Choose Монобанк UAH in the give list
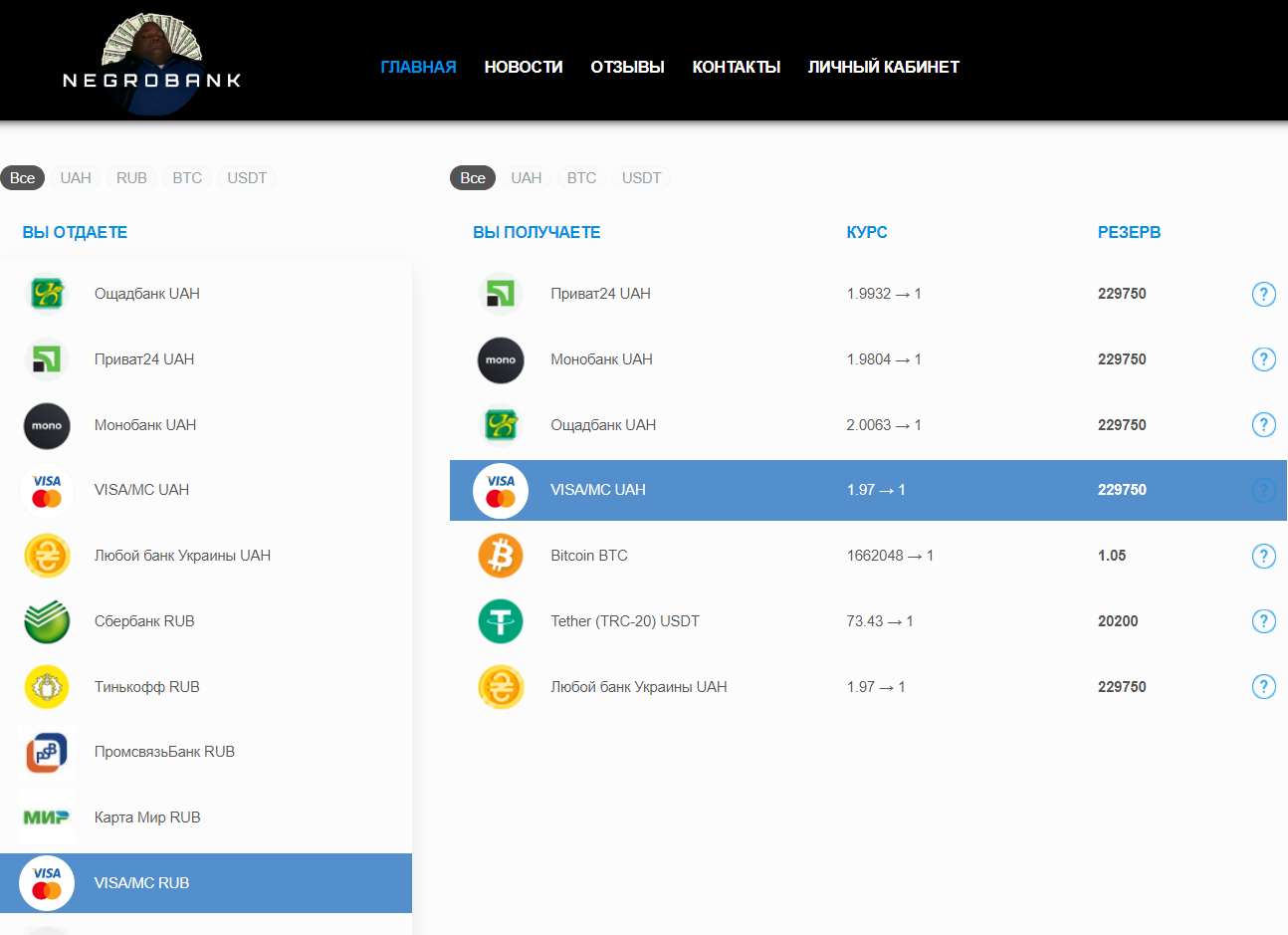This screenshot has width=1288, height=935. (206, 425)
